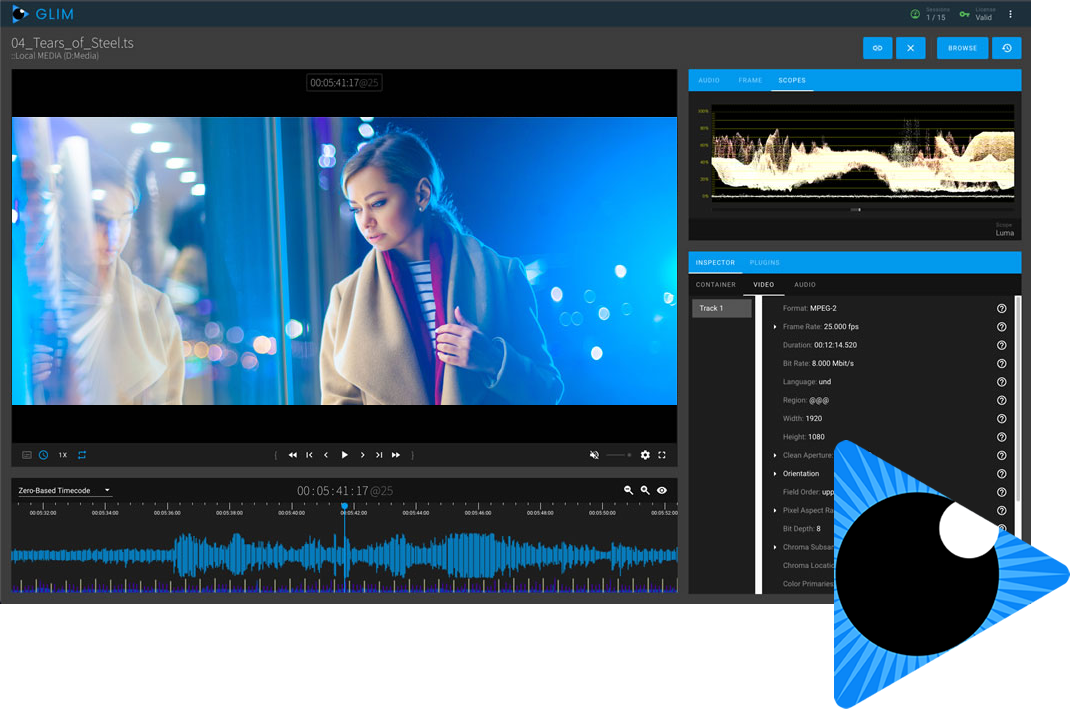Viewport: 1070px width, 709px height.
Task: Show help for the Bit Rate field
Action: click(1001, 363)
